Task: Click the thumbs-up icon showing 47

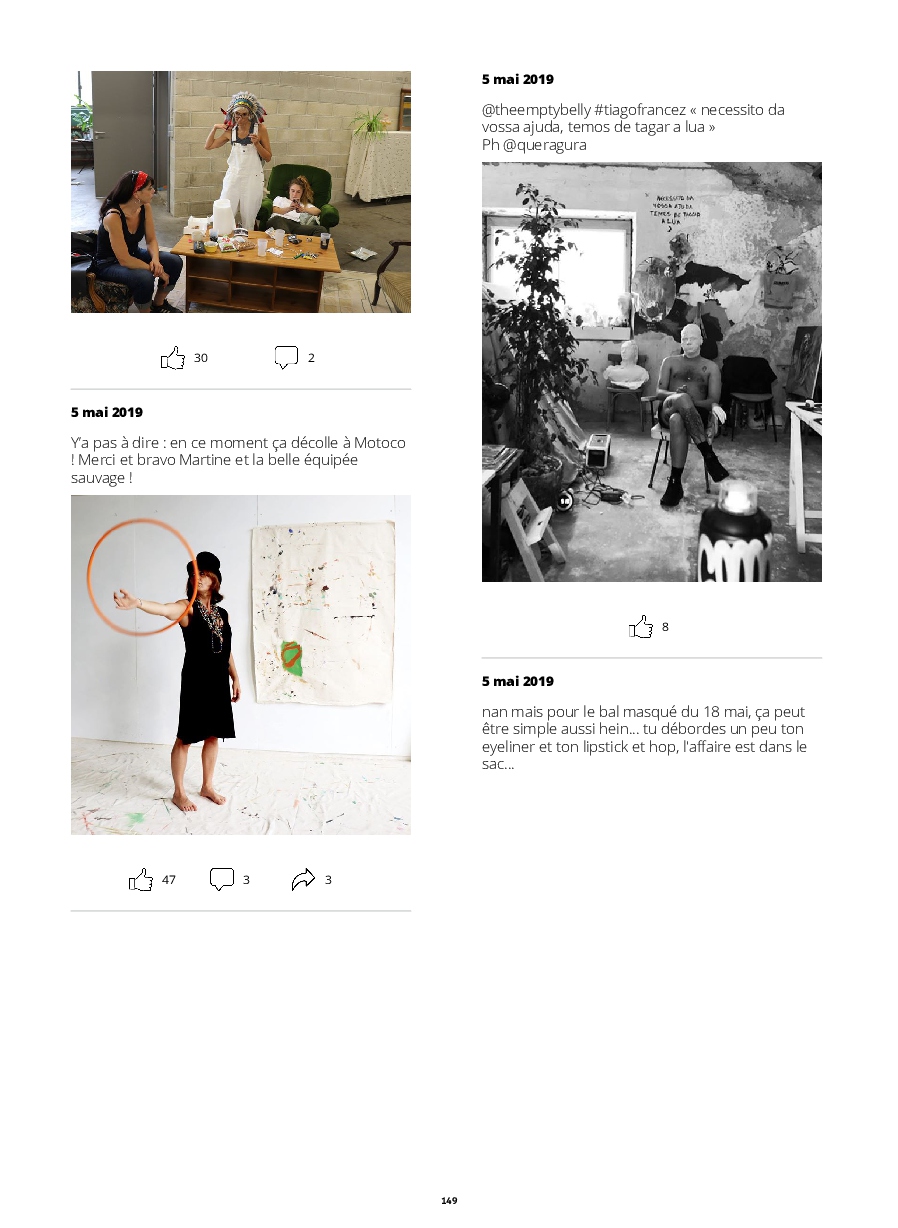Action: (x=141, y=879)
